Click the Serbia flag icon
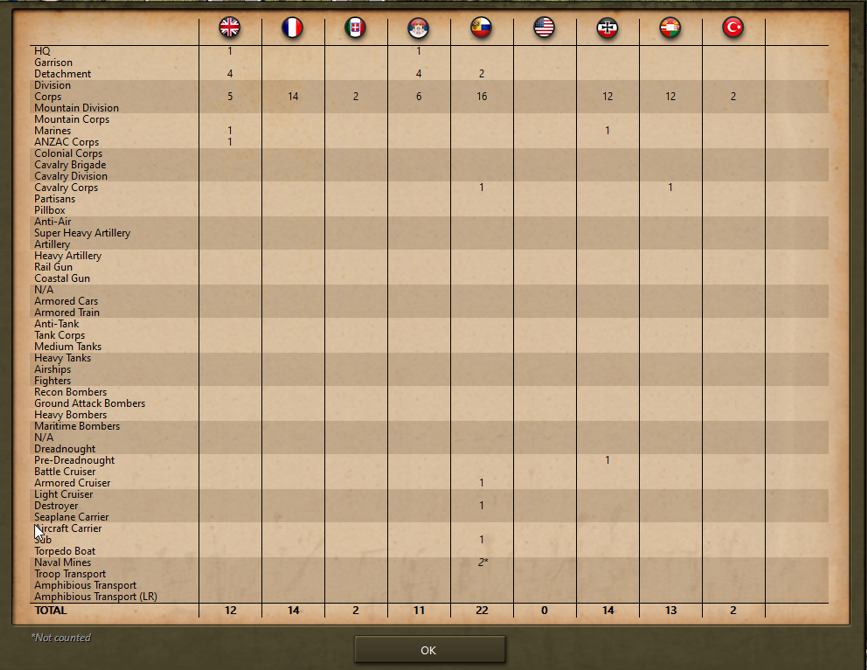 pyautogui.click(x=418, y=27)
